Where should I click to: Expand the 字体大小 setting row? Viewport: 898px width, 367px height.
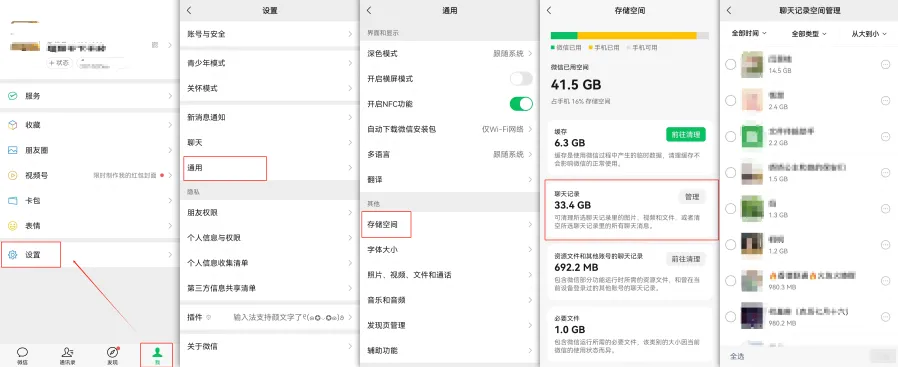(450, 250)
